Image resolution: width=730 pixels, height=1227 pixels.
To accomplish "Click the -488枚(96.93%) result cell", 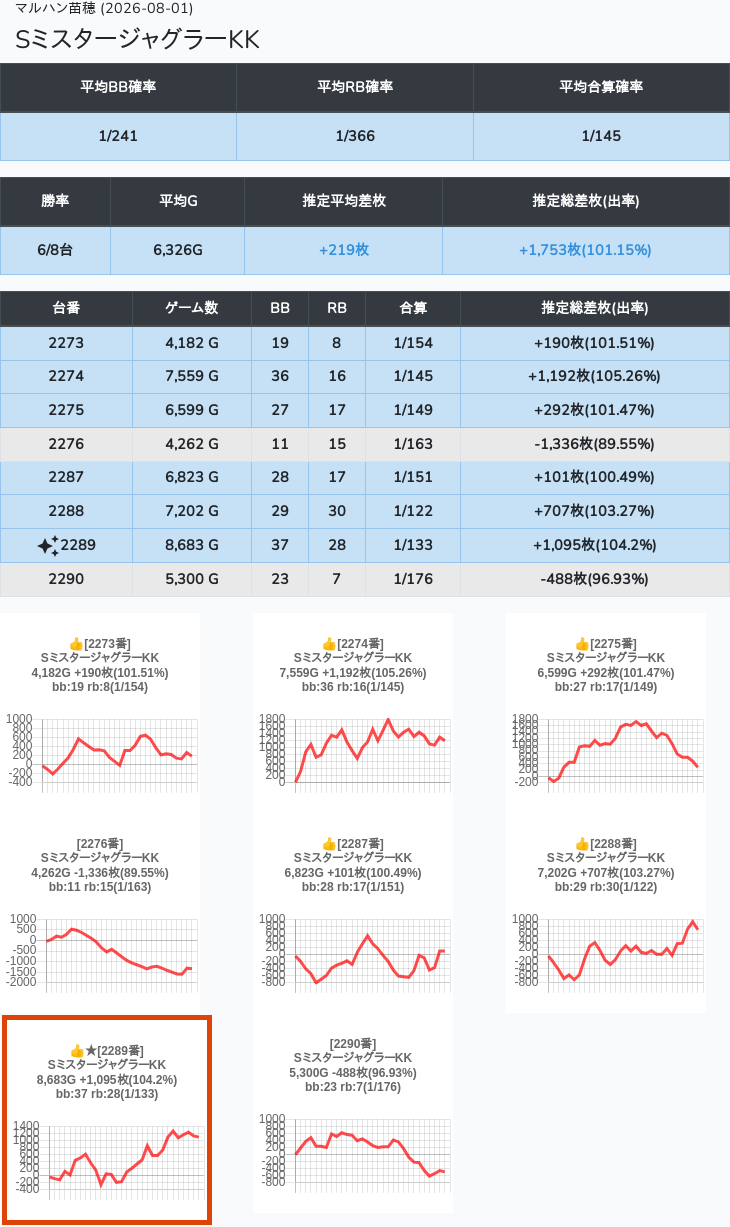I will [595, 579].
